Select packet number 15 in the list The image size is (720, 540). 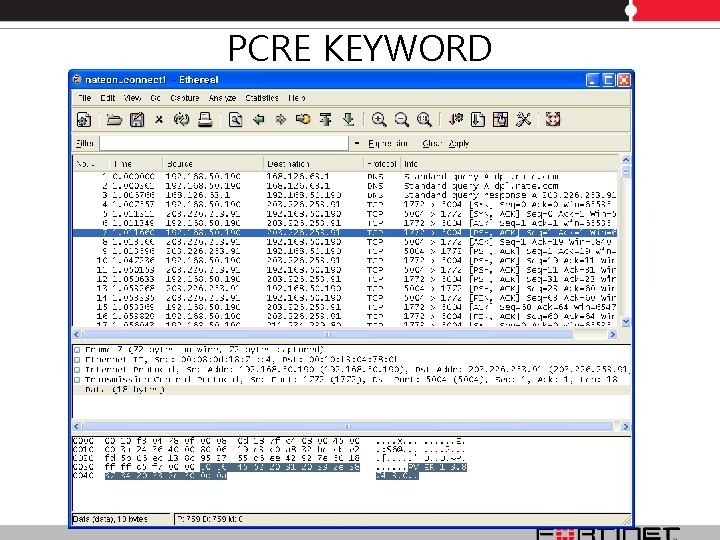click(346, 307)
